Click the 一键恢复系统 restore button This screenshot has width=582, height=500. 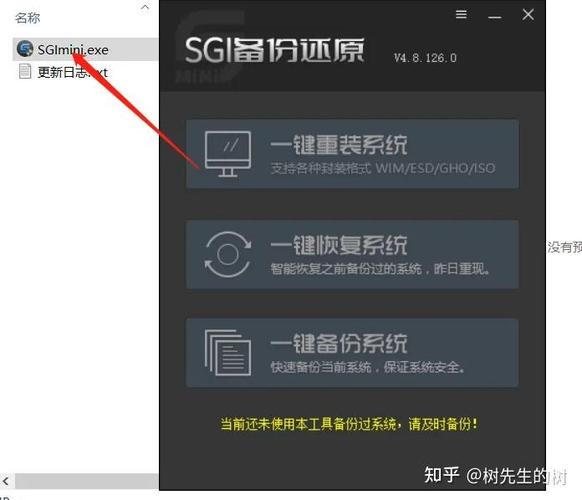pos(352,254)
